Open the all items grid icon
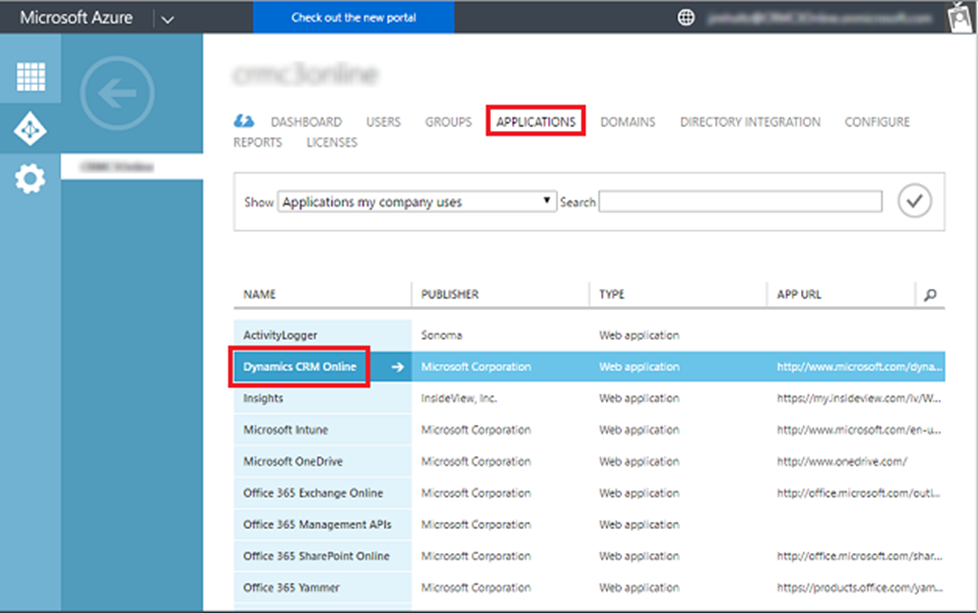Image resolution: width=978 pixels, height=613 pixels. coord(31,77)
